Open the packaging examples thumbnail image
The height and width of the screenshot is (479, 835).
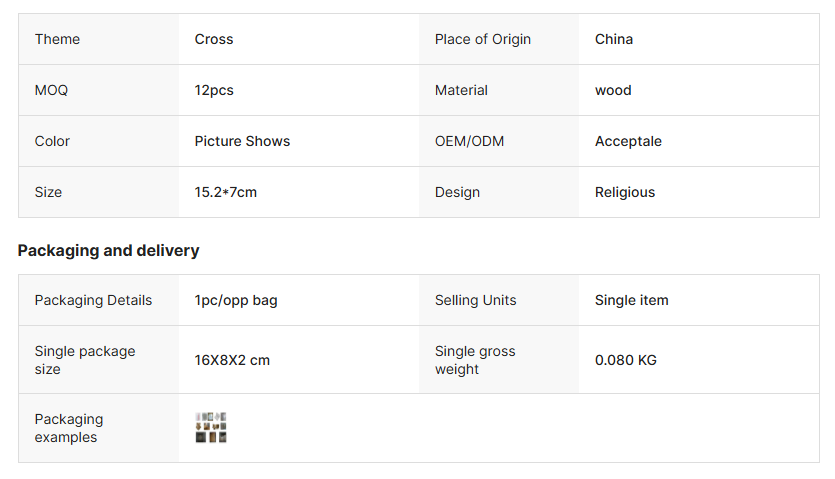(211, 427)
